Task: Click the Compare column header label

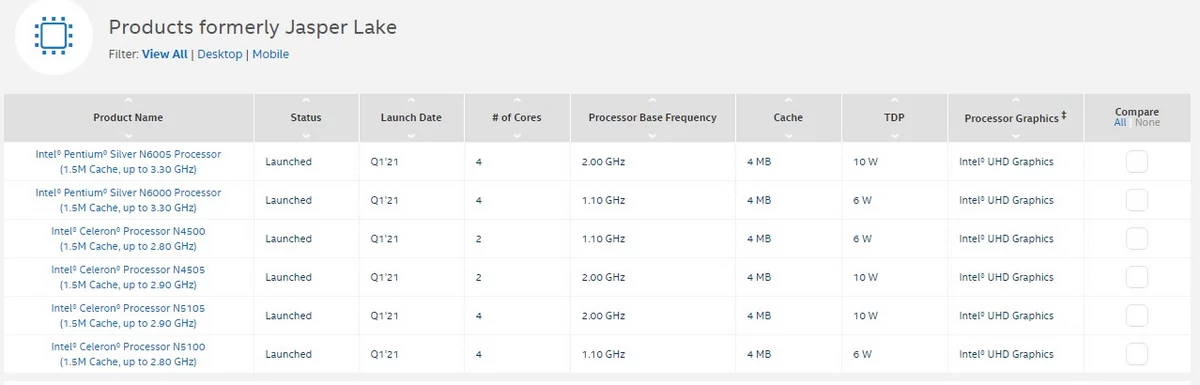Action: (x=1137, y=112)
